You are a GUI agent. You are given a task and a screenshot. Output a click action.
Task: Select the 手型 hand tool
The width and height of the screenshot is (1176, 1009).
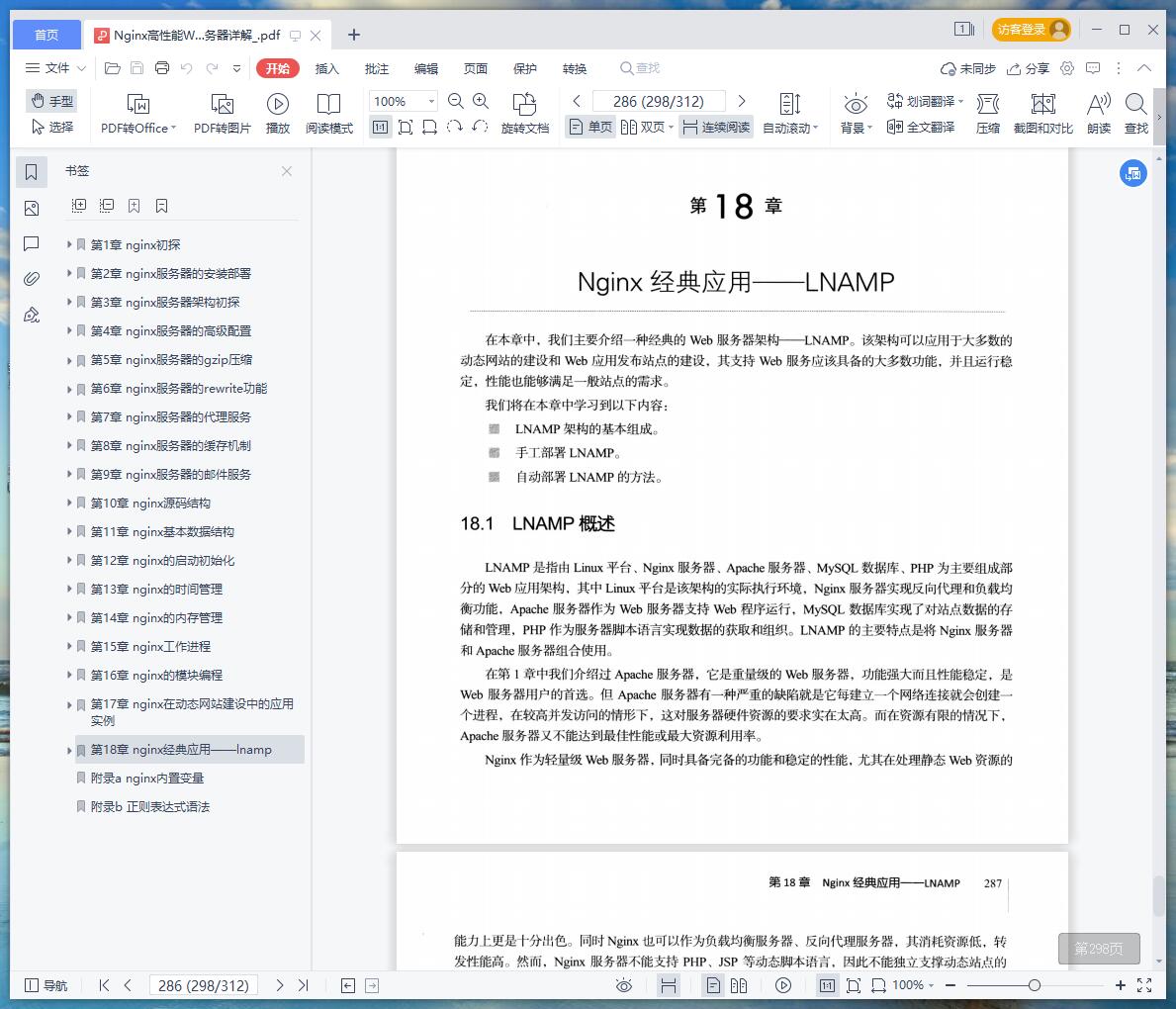(x=51, y=101)
